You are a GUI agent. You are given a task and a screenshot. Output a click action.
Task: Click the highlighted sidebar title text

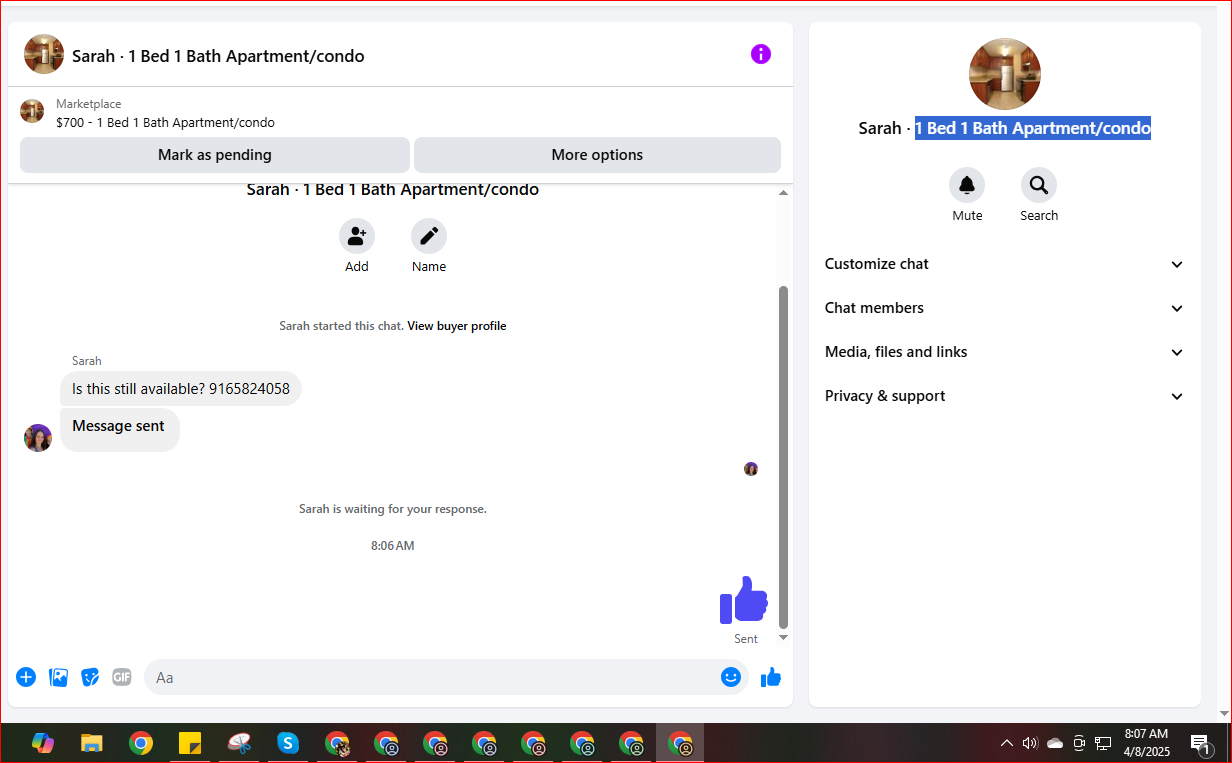point(1033,128)
